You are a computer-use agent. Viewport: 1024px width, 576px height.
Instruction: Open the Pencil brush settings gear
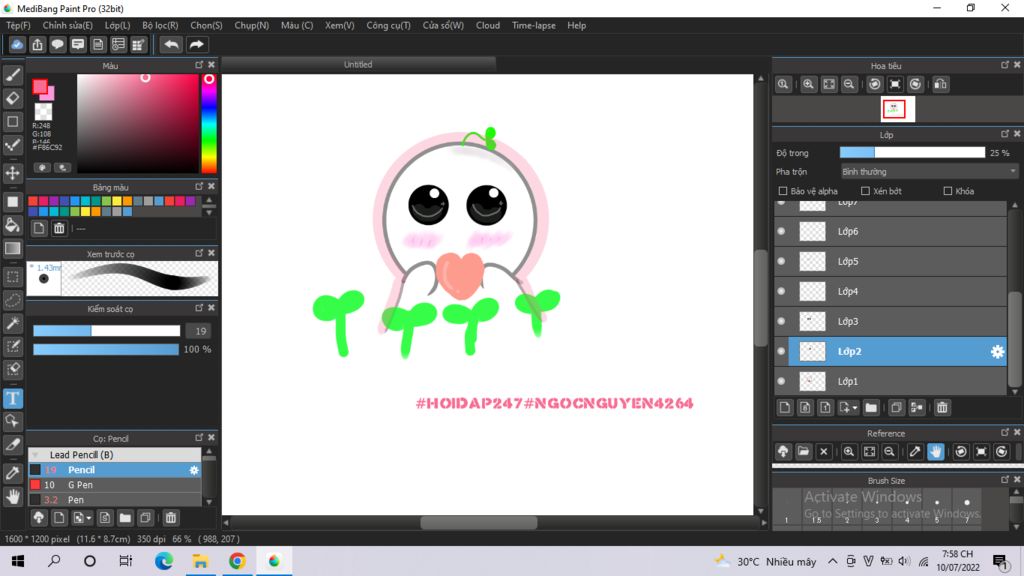click(194, 470)
